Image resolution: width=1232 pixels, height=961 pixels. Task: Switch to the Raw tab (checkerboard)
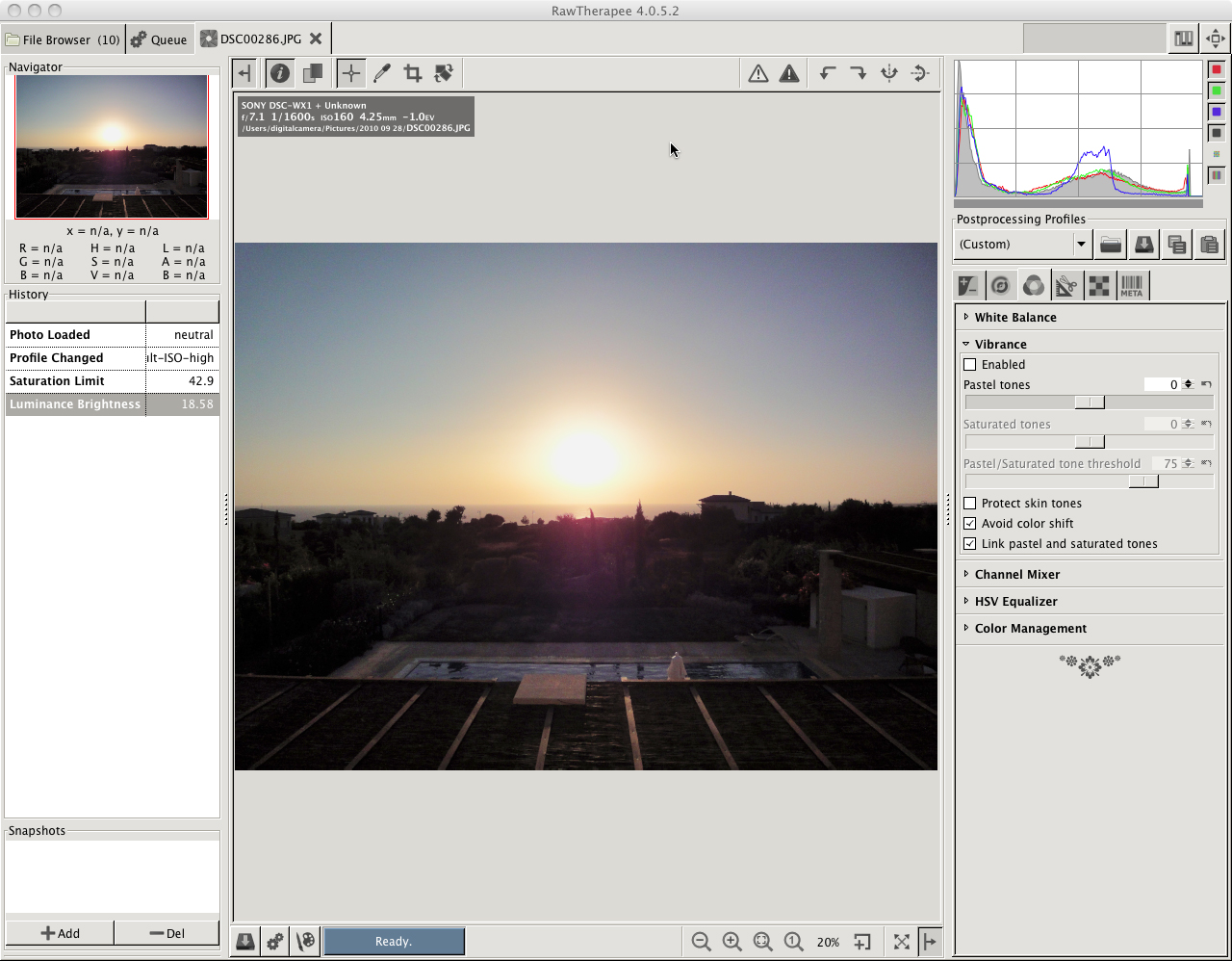1099,285
